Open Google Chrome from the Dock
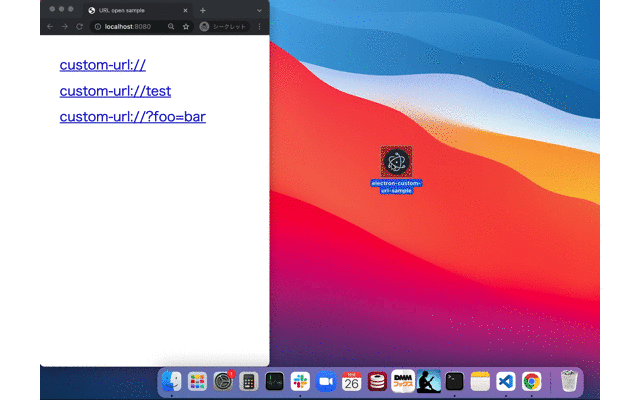Screen dimensions: 640x400 click(x=531, y=382)
